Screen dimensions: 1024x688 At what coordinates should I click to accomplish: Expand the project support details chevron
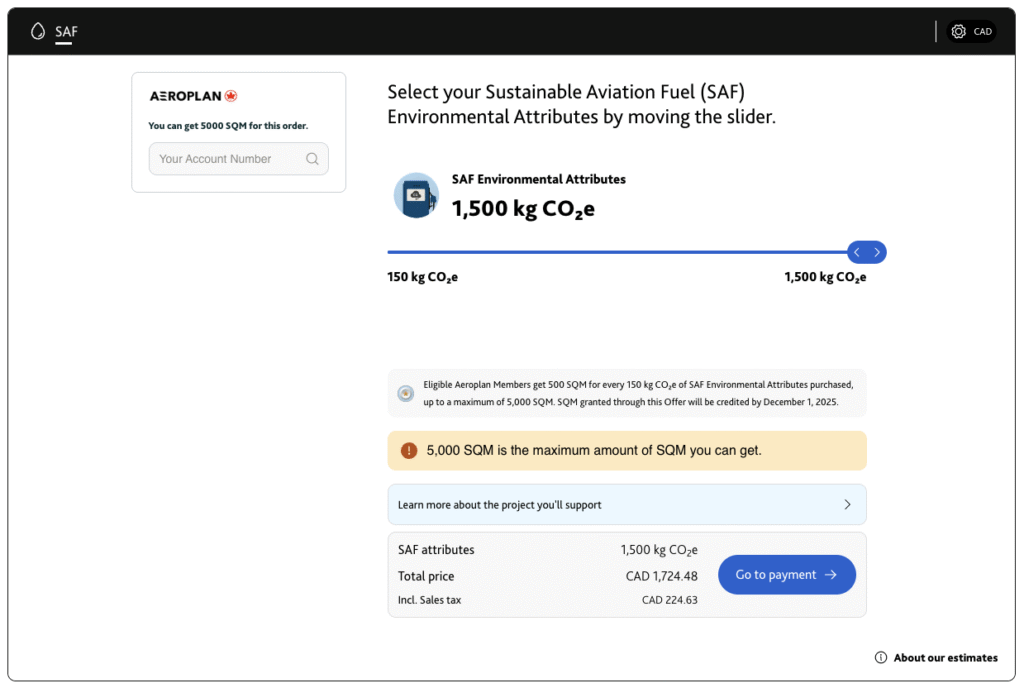(x=847, y=504)
